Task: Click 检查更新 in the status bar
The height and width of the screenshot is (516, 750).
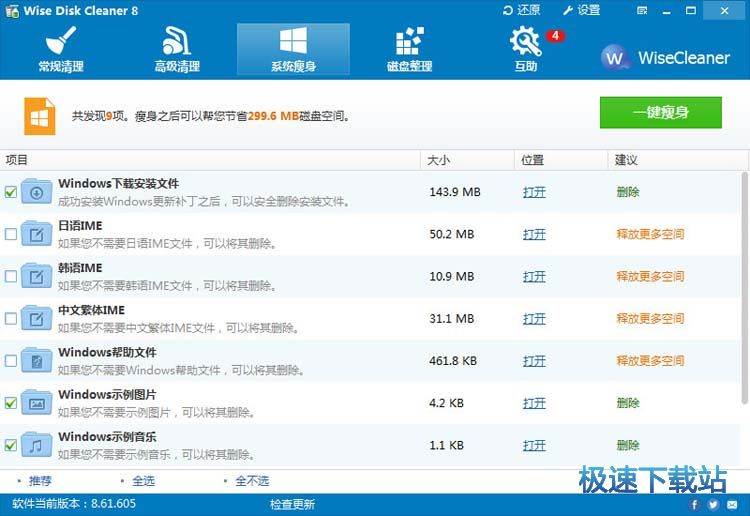Action: [292, 505]
